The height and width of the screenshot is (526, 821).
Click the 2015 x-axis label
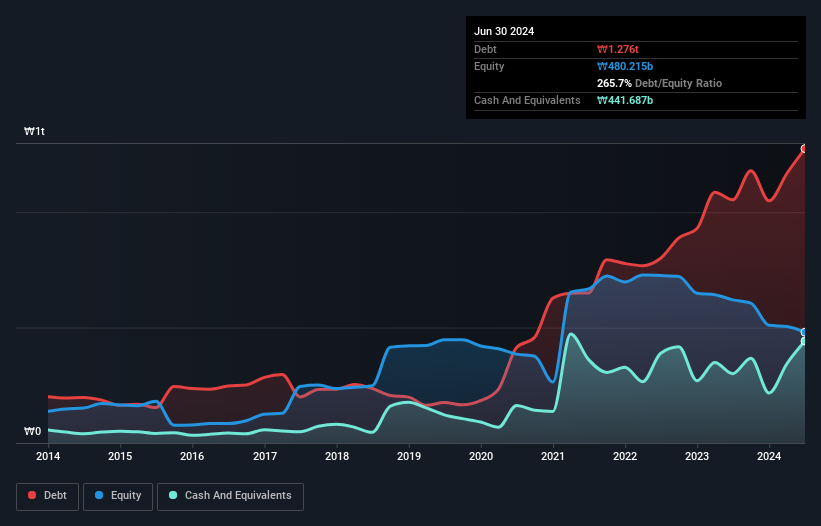tap(120, 456)
